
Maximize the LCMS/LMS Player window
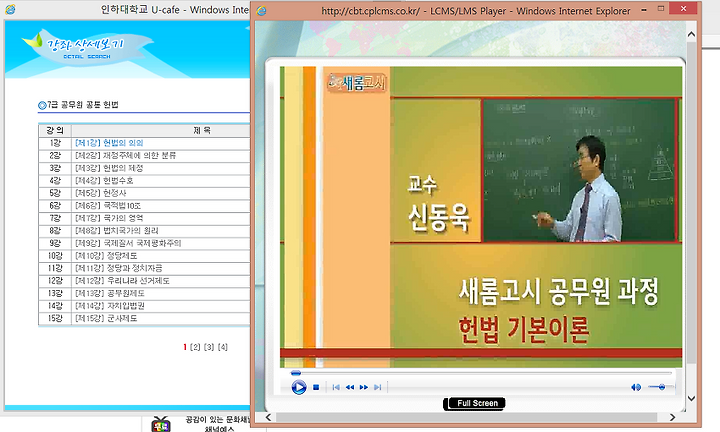coord(661,9)
